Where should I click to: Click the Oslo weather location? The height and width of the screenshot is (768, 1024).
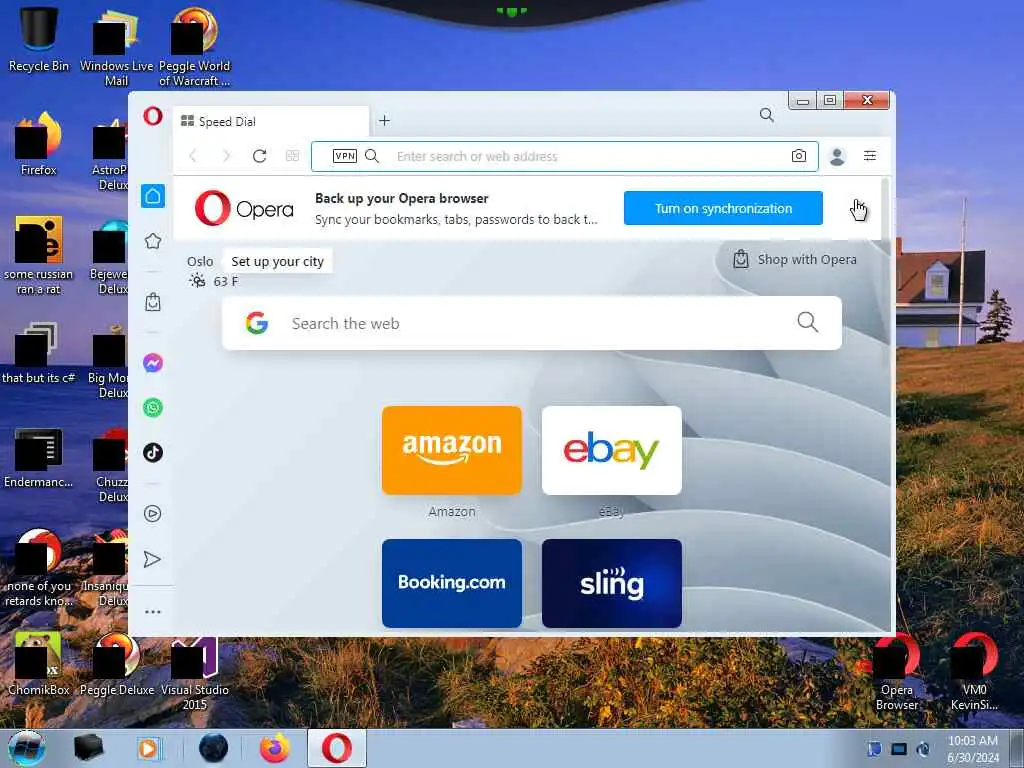(200, 262)
